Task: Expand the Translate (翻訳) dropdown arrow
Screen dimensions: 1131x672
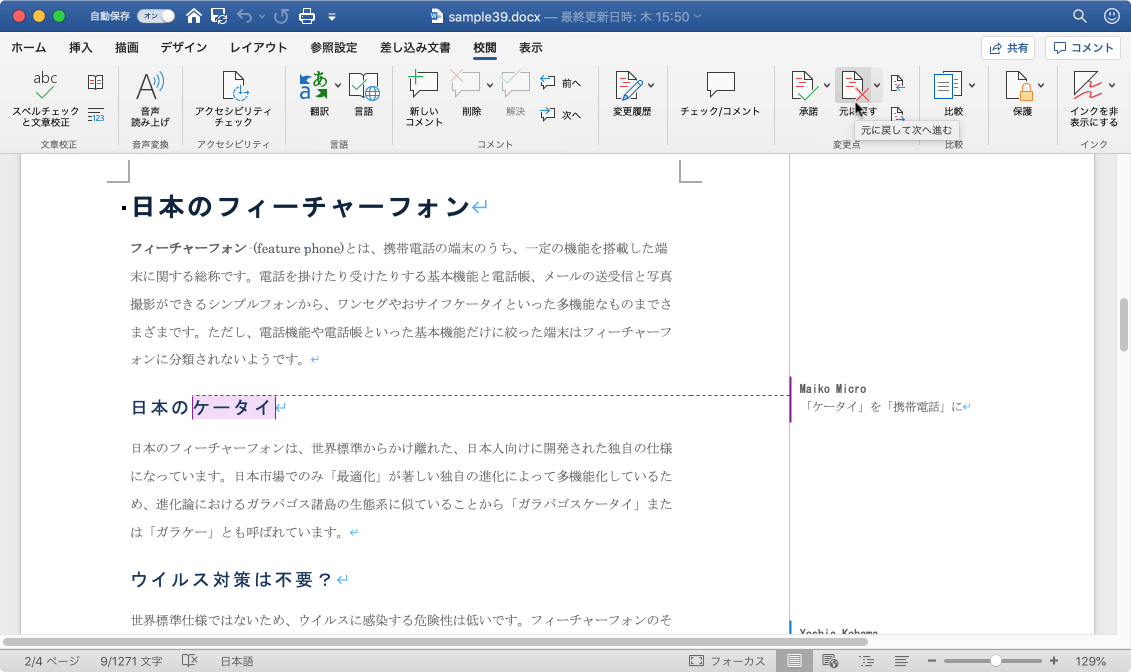Action: (338, 84)
